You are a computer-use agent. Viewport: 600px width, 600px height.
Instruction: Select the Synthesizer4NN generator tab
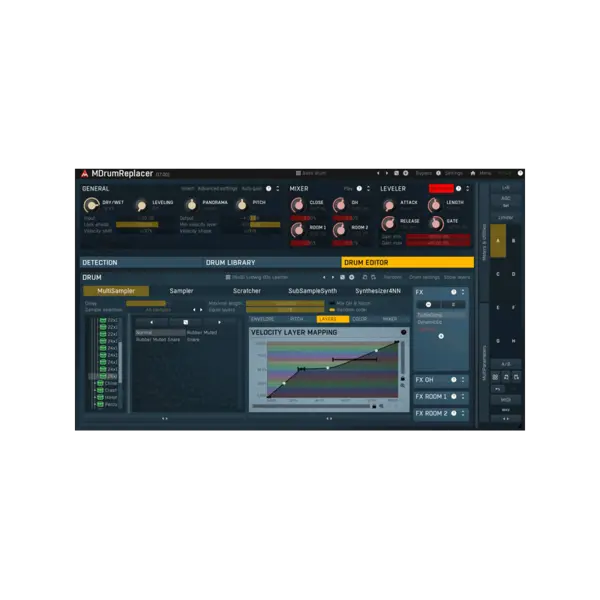378,291
